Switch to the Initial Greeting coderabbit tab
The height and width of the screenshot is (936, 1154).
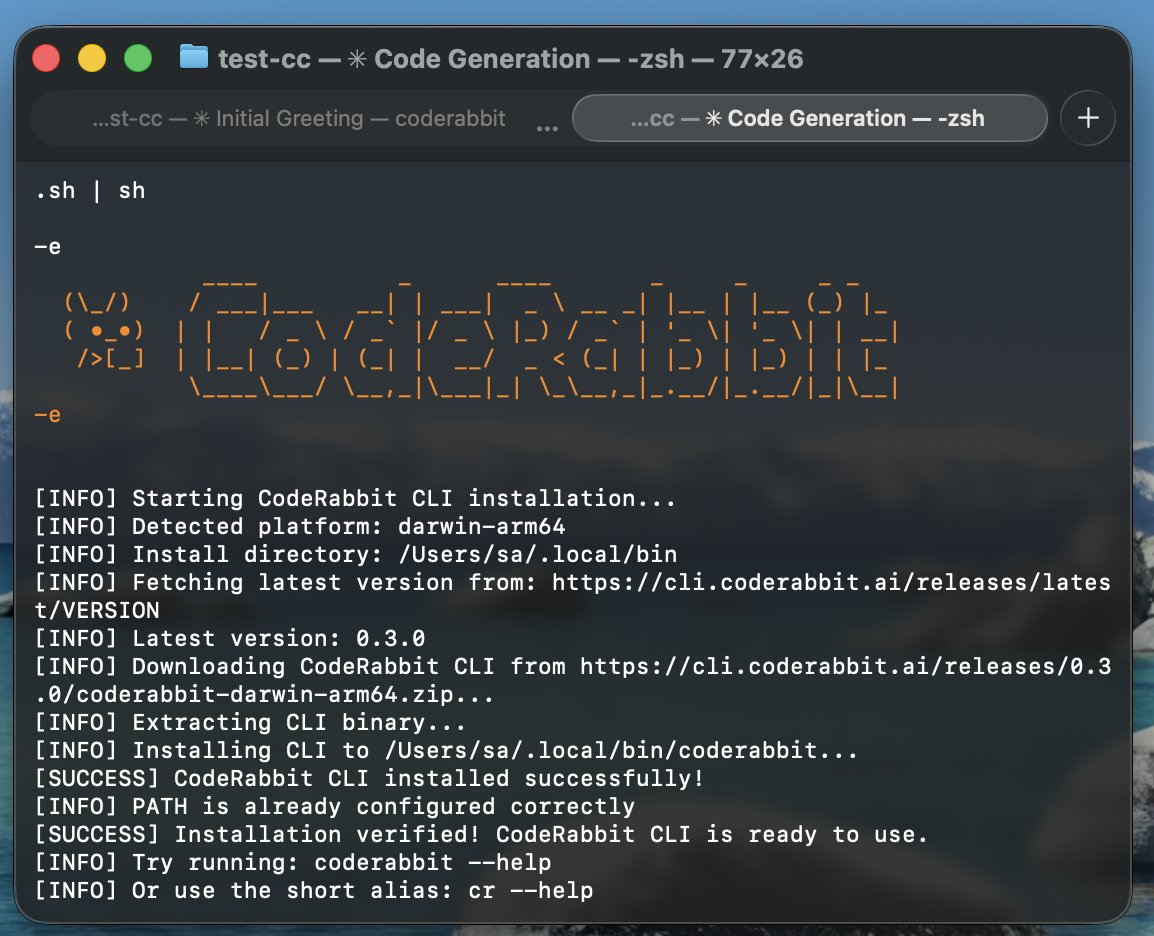299,118
